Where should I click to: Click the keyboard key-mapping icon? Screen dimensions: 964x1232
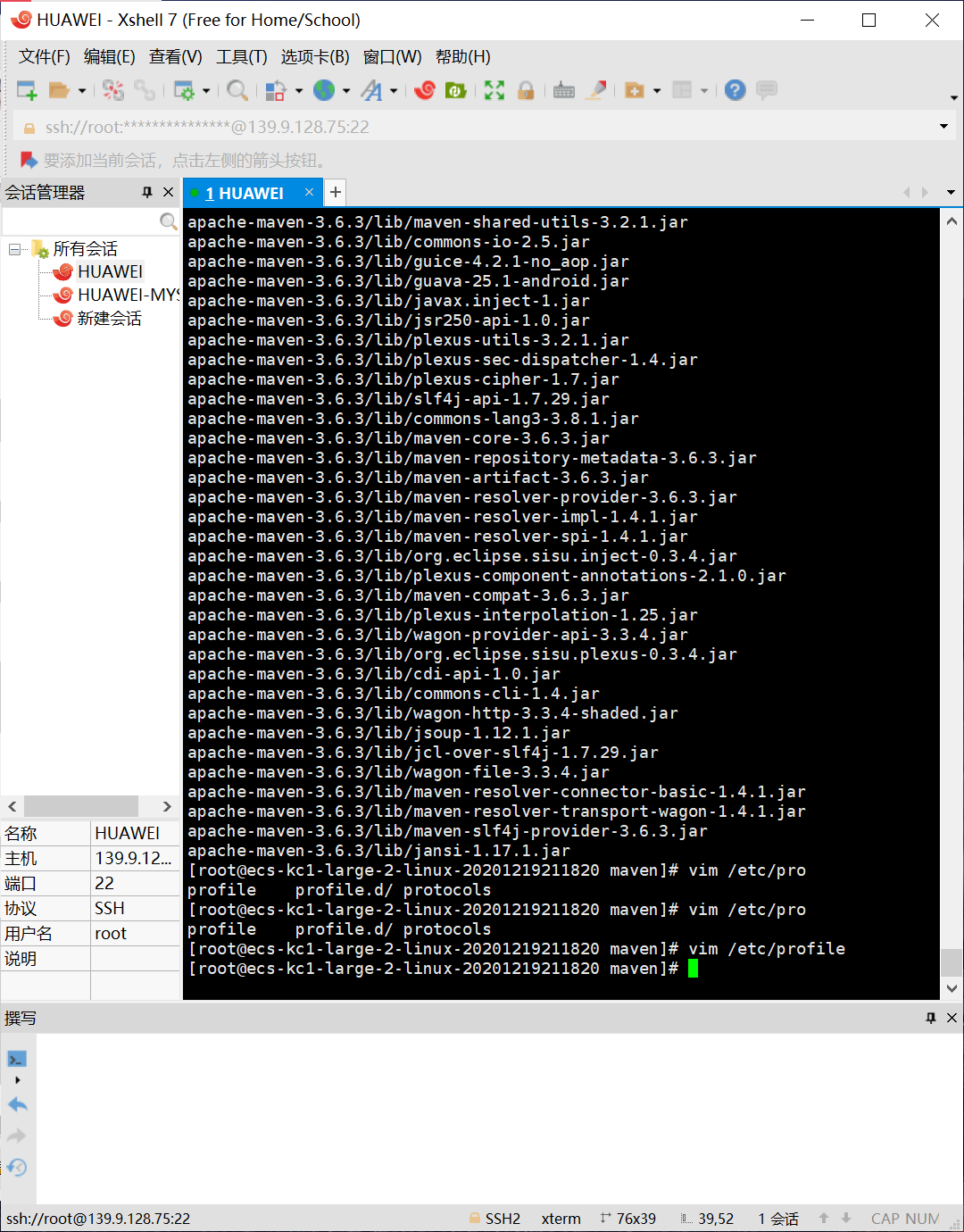click(x=564, y=90)
